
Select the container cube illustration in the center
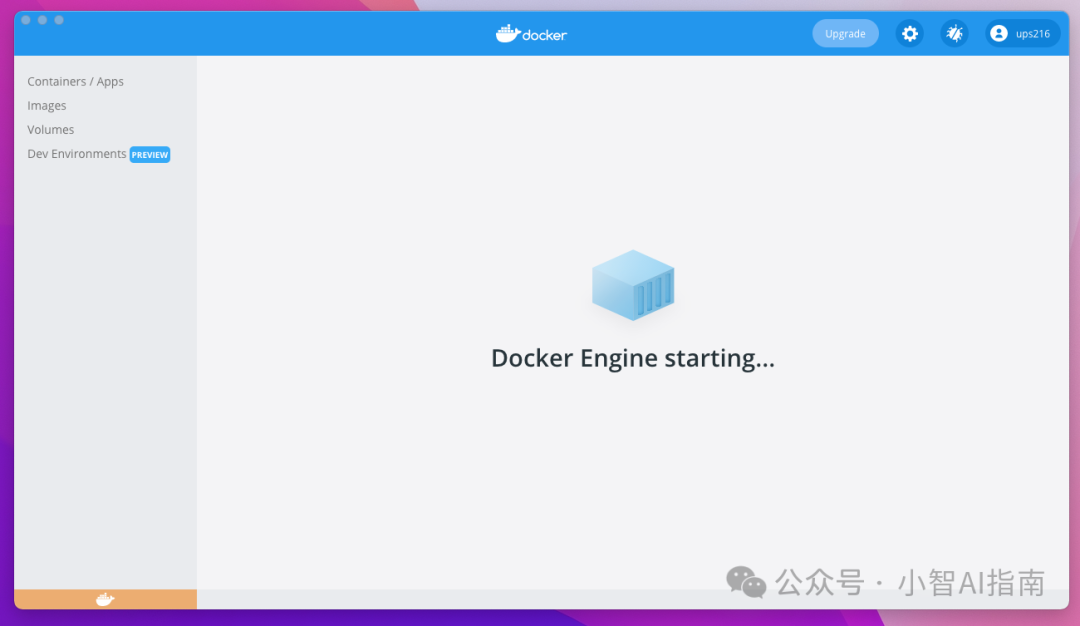pos(633,283)
